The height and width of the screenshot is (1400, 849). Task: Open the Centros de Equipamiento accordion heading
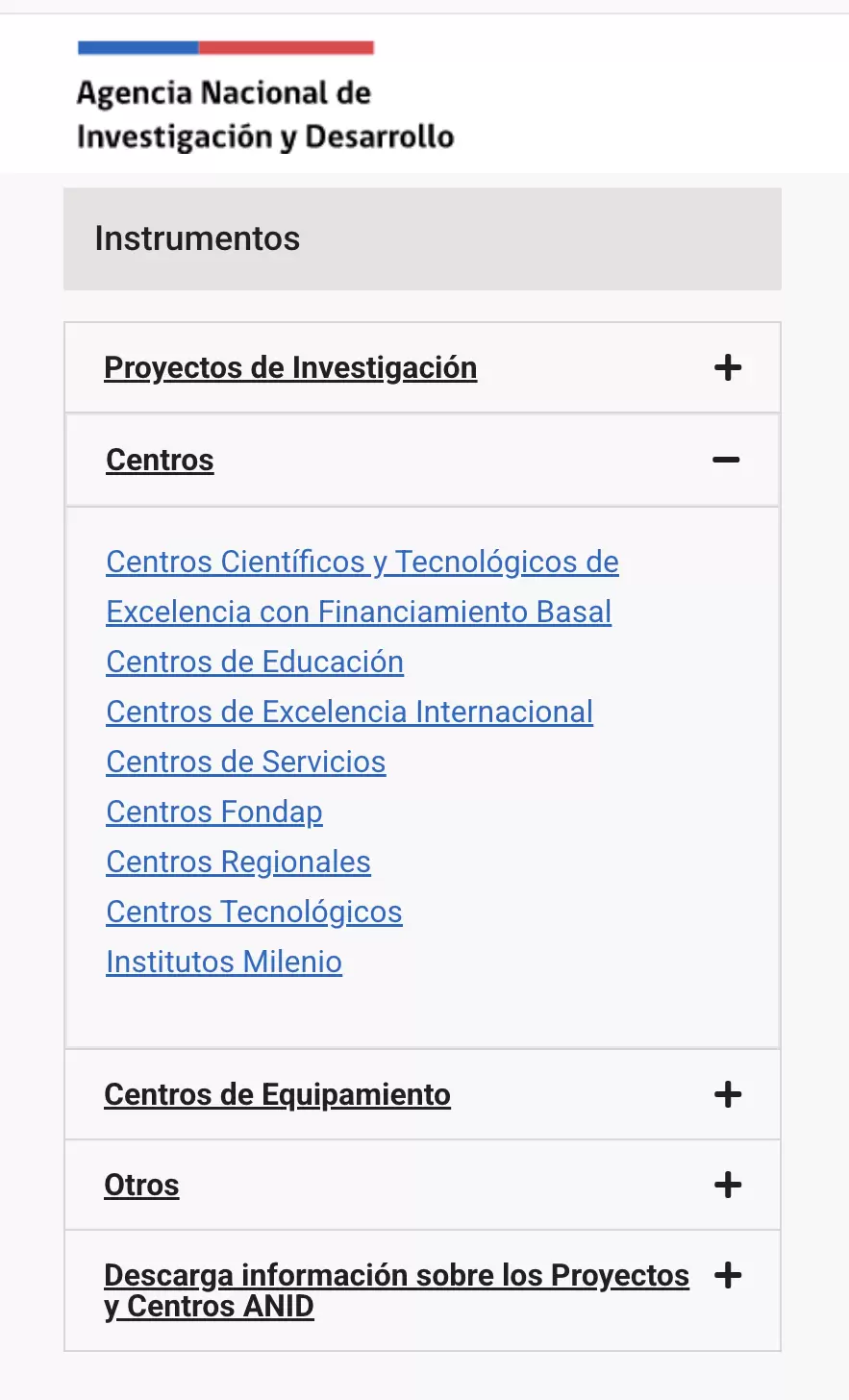point(277,1094)
